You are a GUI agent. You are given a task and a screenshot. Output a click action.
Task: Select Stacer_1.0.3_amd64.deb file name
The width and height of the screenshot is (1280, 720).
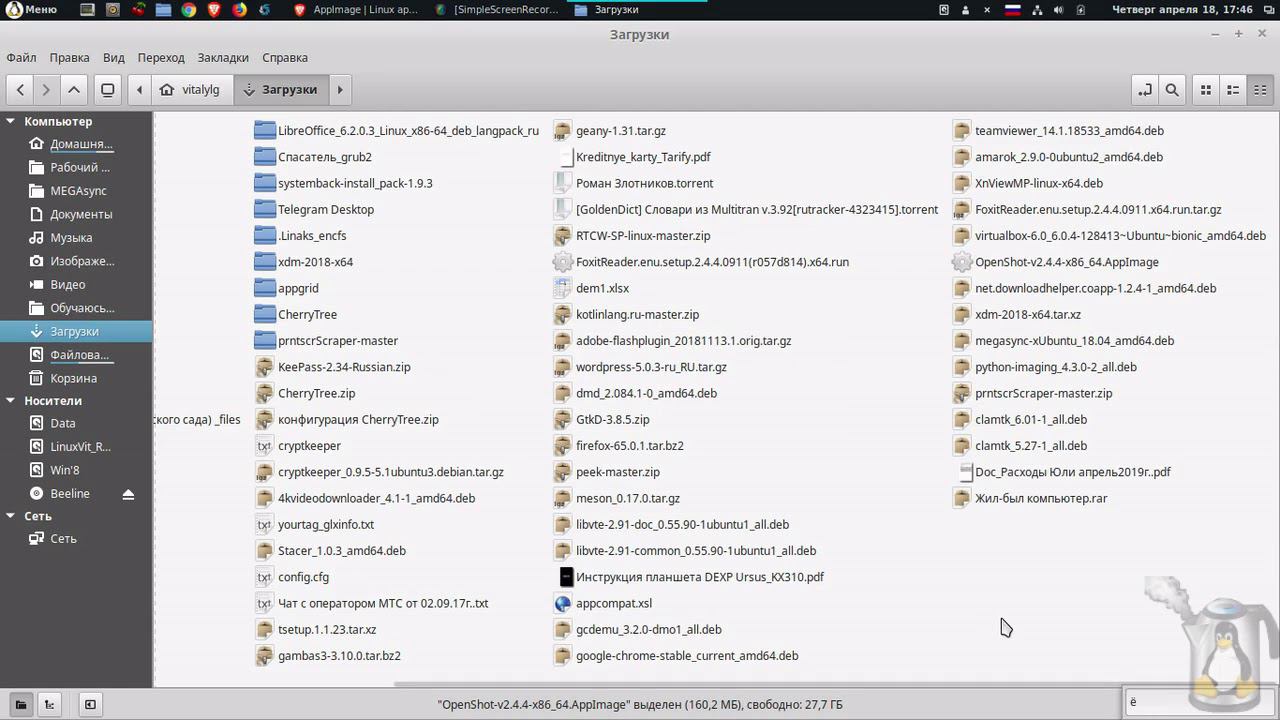click(342, 551)
